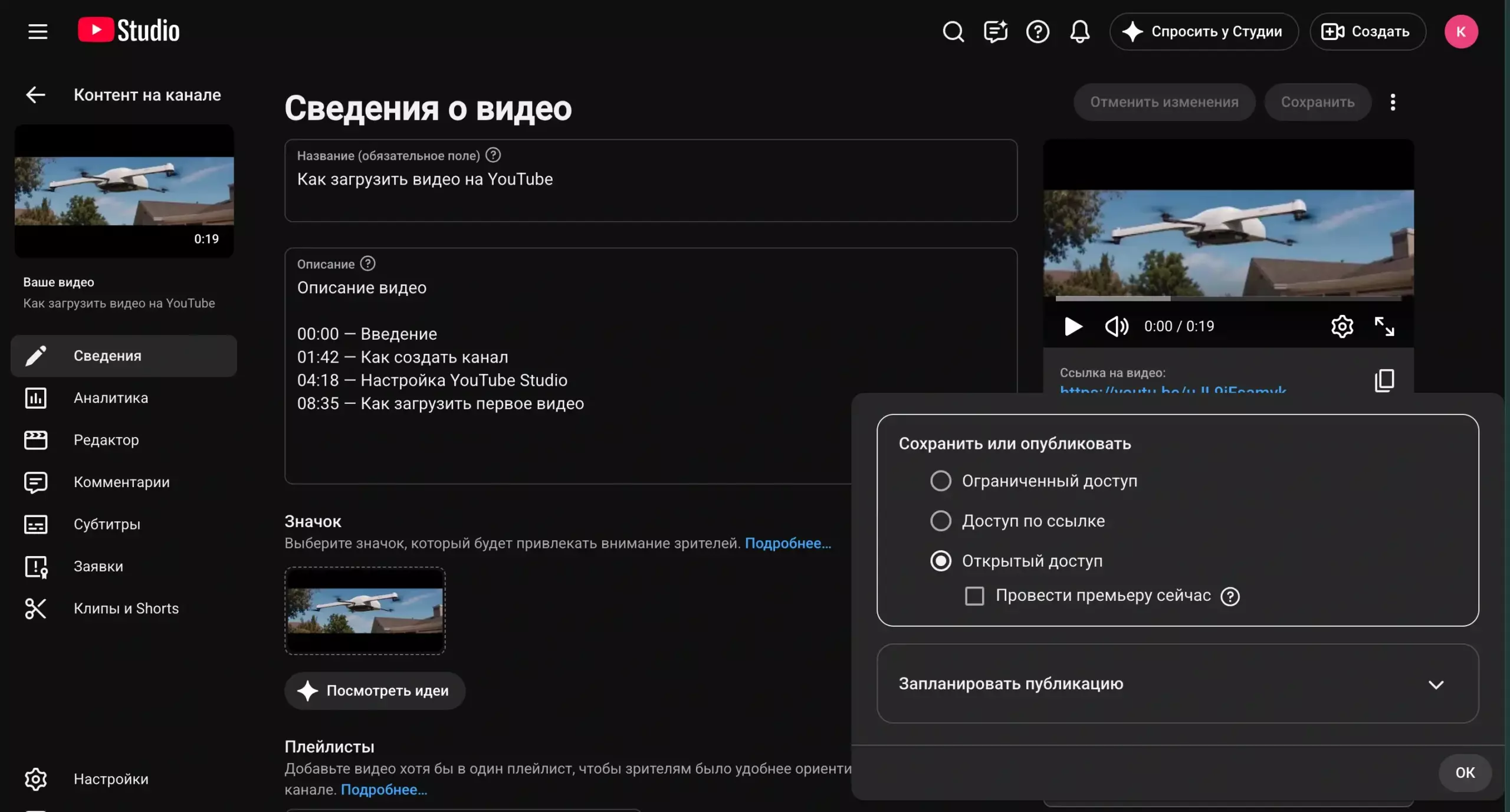Open the youtu.be video link
The width and height of the screenshot is (1510, 812).
point(1173,389)
